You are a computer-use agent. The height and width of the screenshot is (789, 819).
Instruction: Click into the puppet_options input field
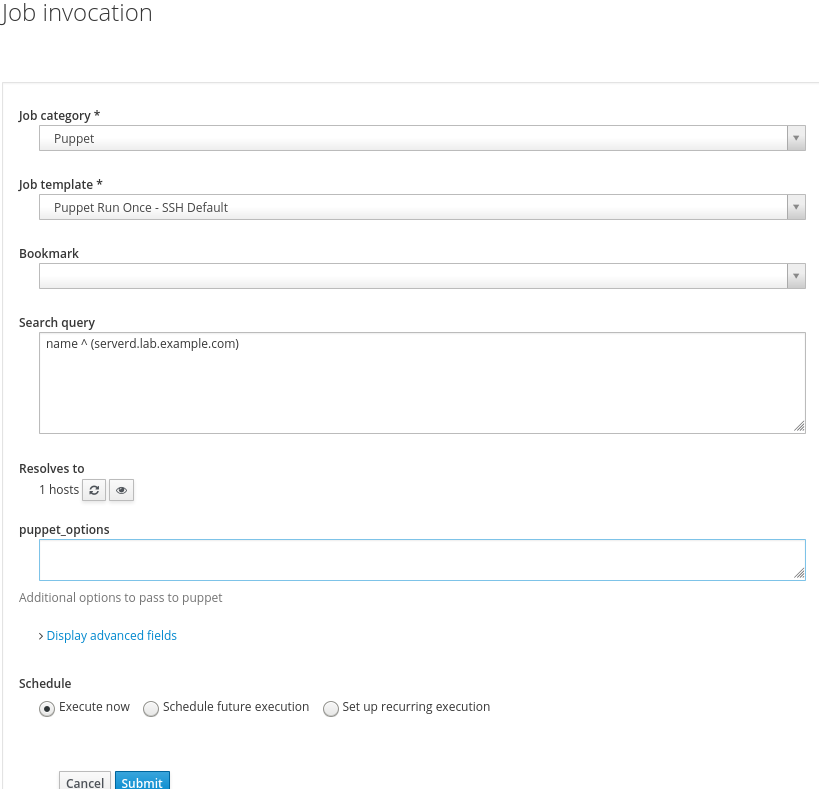tap(420, 560)
